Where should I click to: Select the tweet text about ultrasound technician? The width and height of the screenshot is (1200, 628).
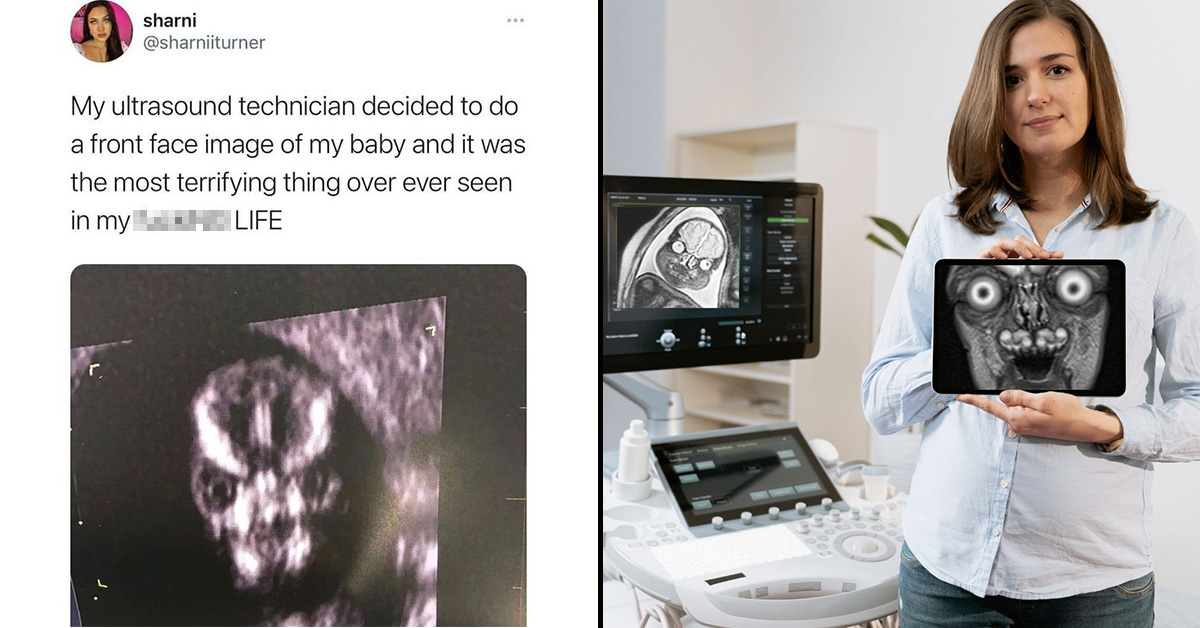[297, 163]
